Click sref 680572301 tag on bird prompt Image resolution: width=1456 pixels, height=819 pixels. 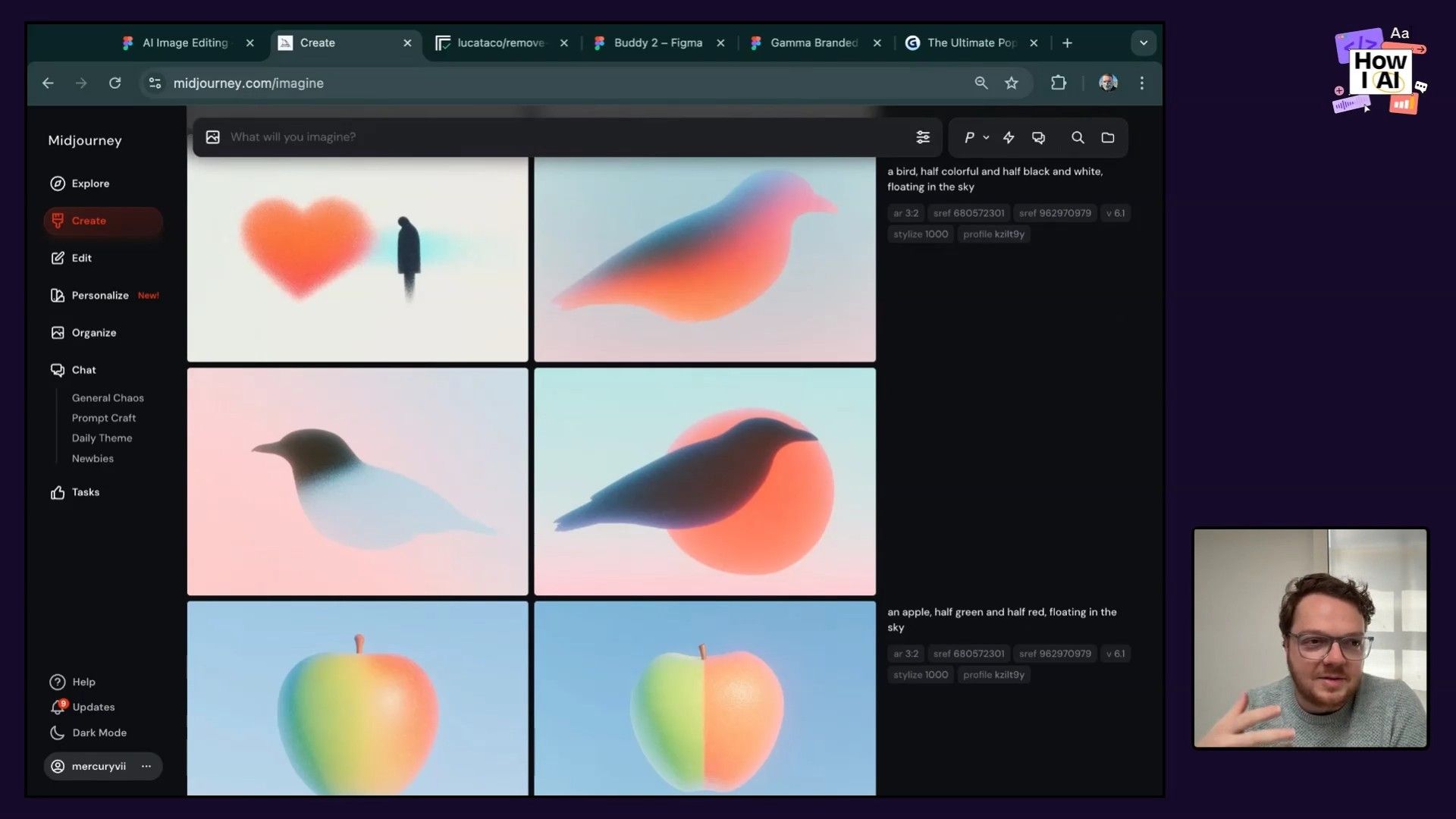pos(969,213)
